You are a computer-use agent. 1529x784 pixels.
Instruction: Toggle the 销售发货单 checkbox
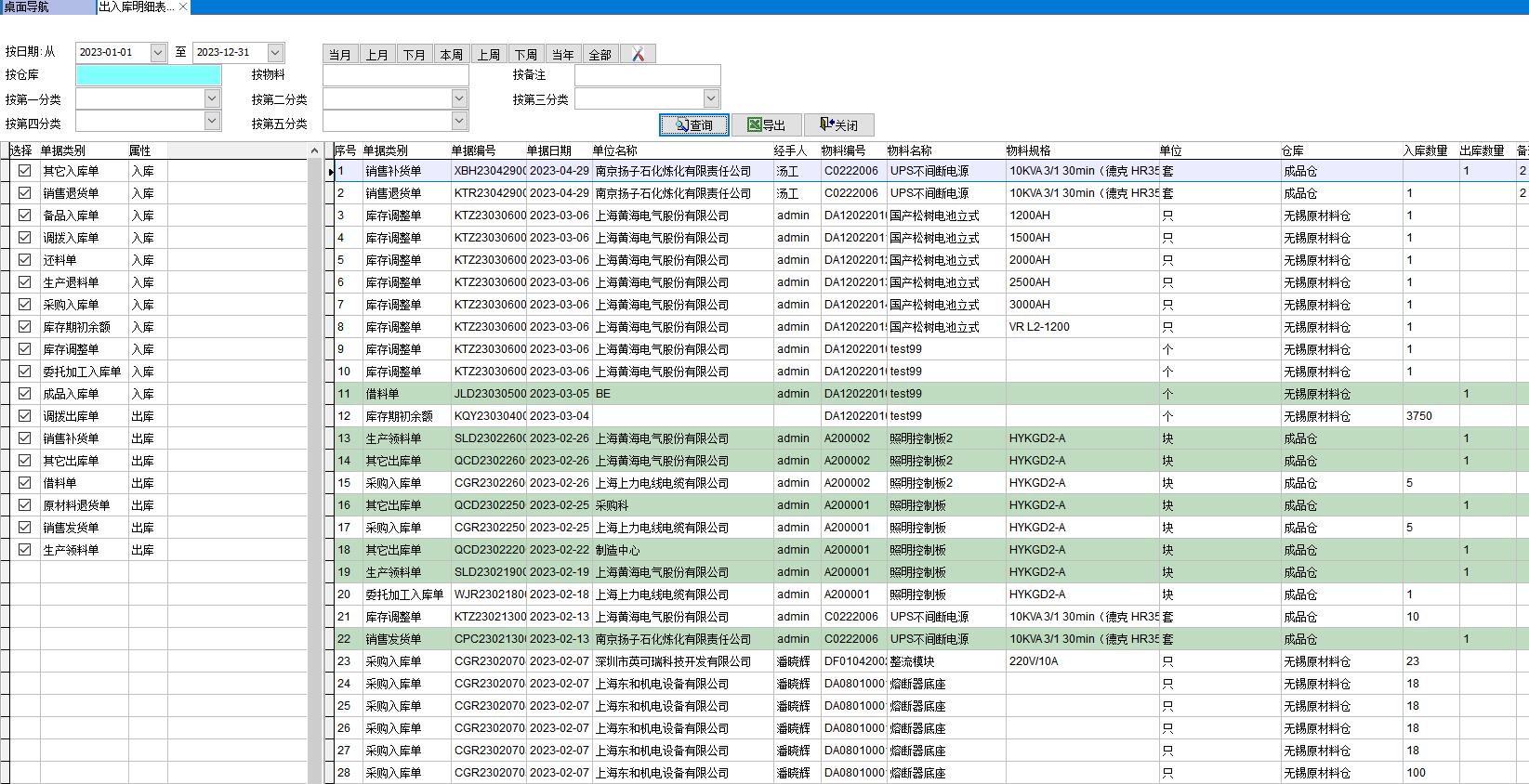pyautogui.click(x=25, y=528)
